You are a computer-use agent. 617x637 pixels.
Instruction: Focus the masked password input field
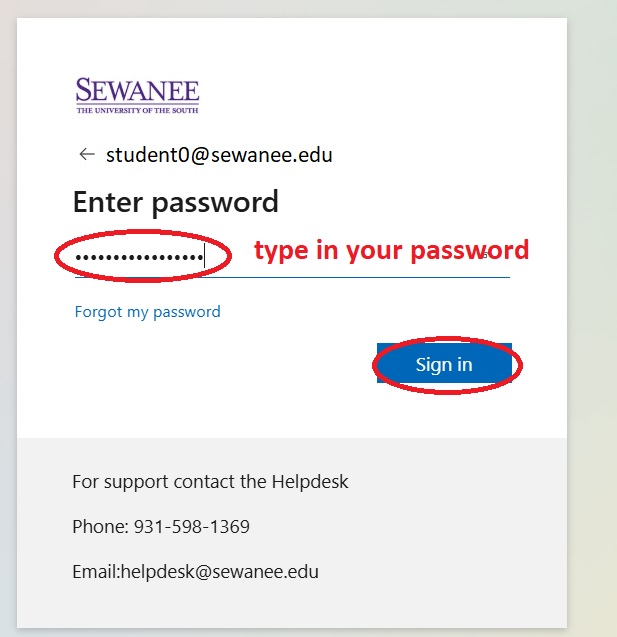292,257
